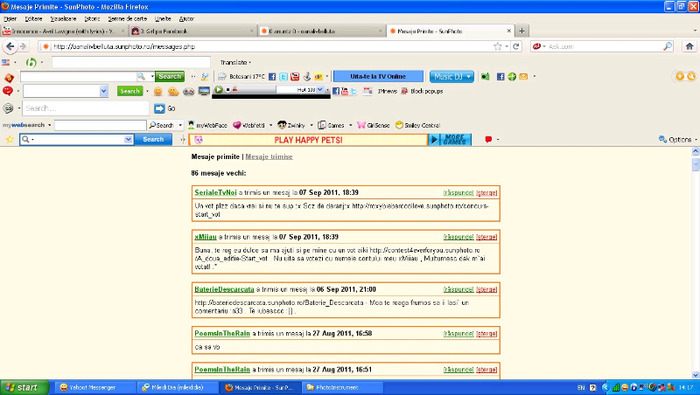Open myWebFace toolbar item
700x395 pixels.
(208, 125)
